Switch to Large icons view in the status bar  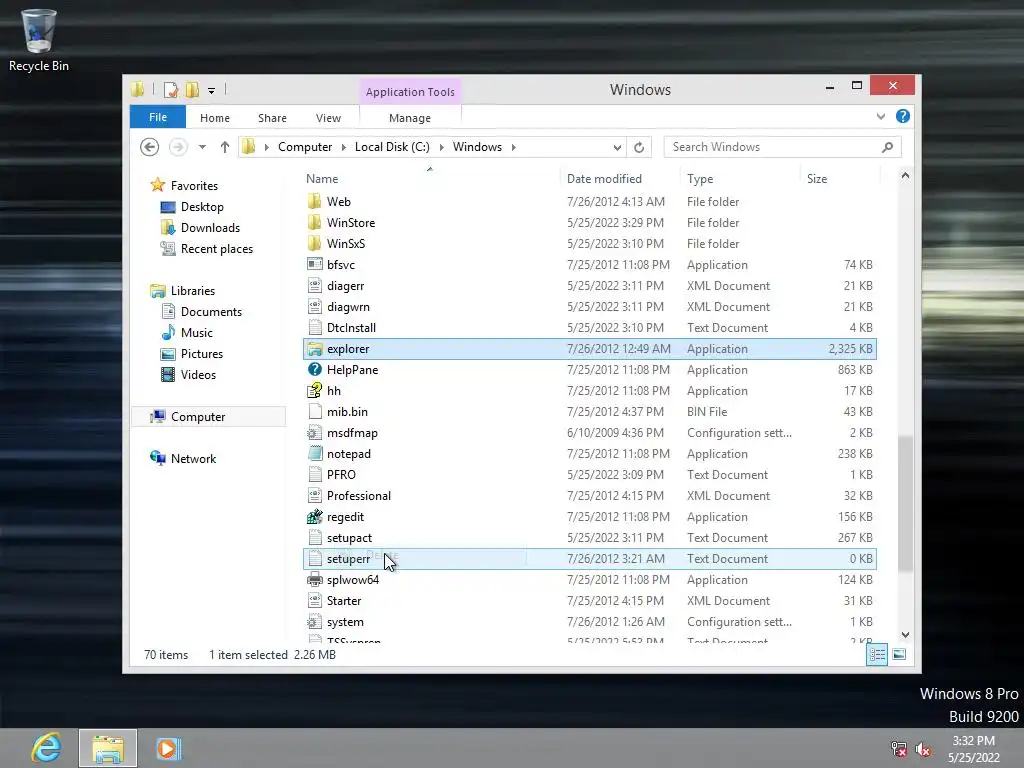899,654
